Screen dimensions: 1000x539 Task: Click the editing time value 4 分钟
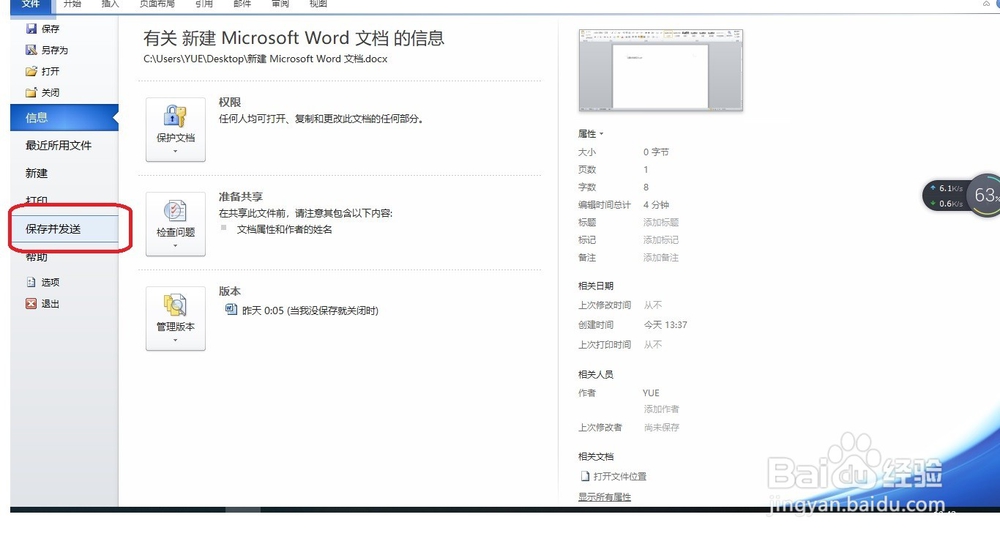[656, 205]
